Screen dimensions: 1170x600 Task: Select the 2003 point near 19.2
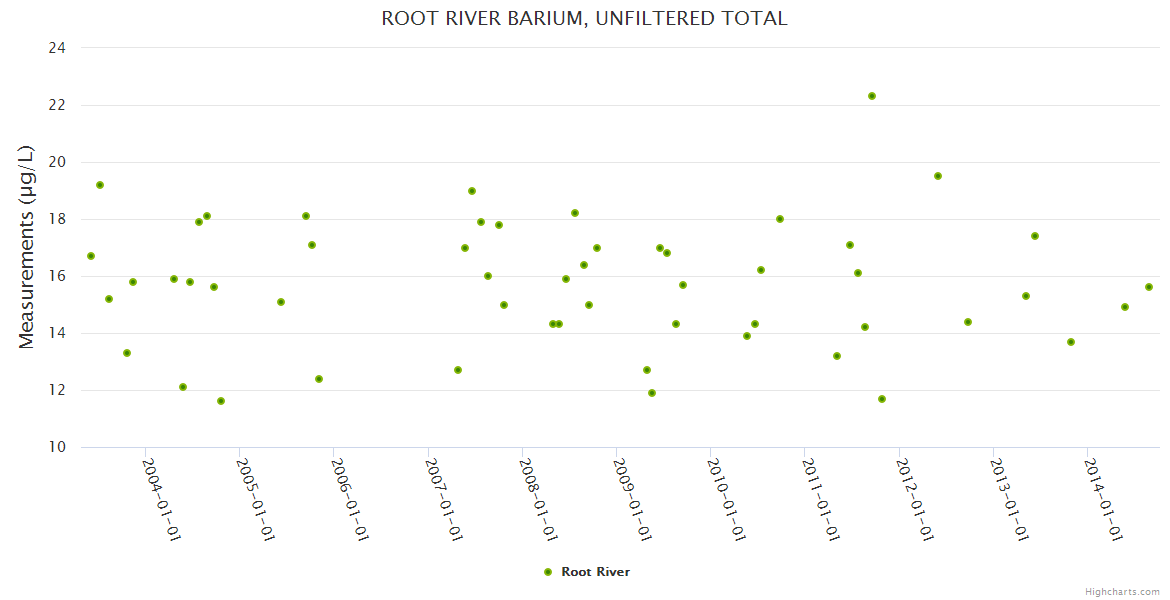pos(100,185)
